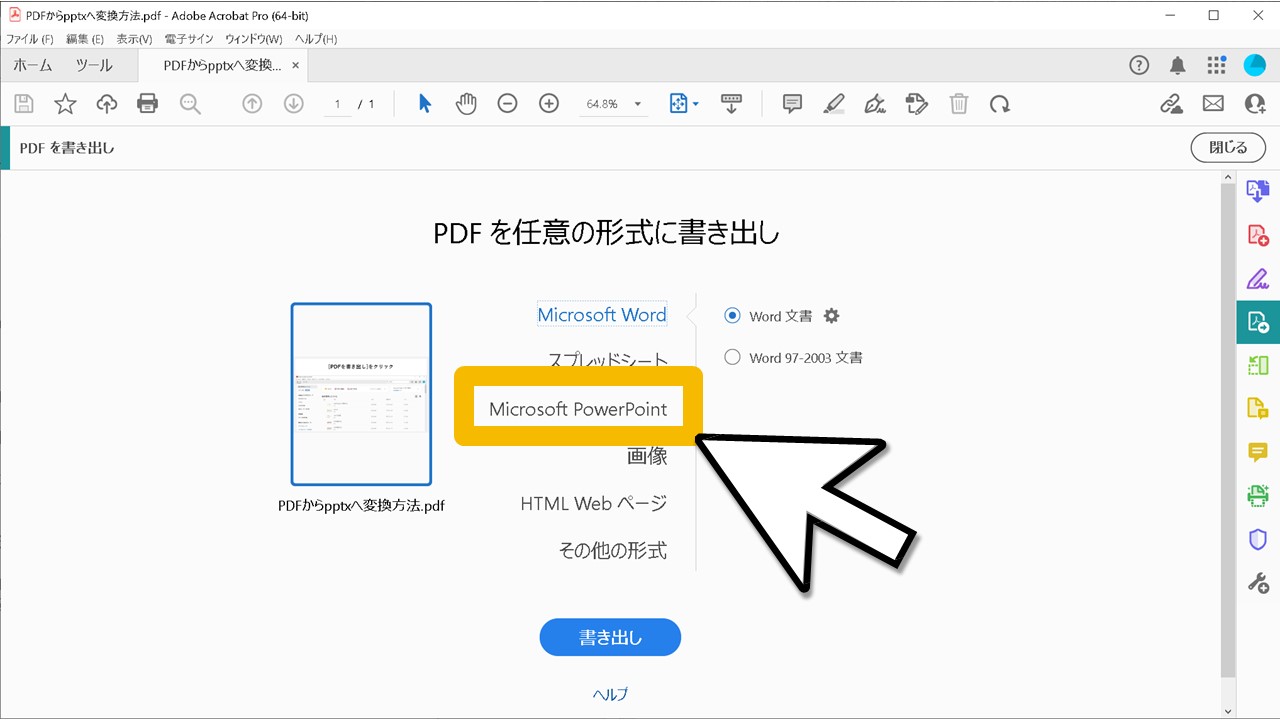Open the Create PDF tool

(x=1257, y=233)
